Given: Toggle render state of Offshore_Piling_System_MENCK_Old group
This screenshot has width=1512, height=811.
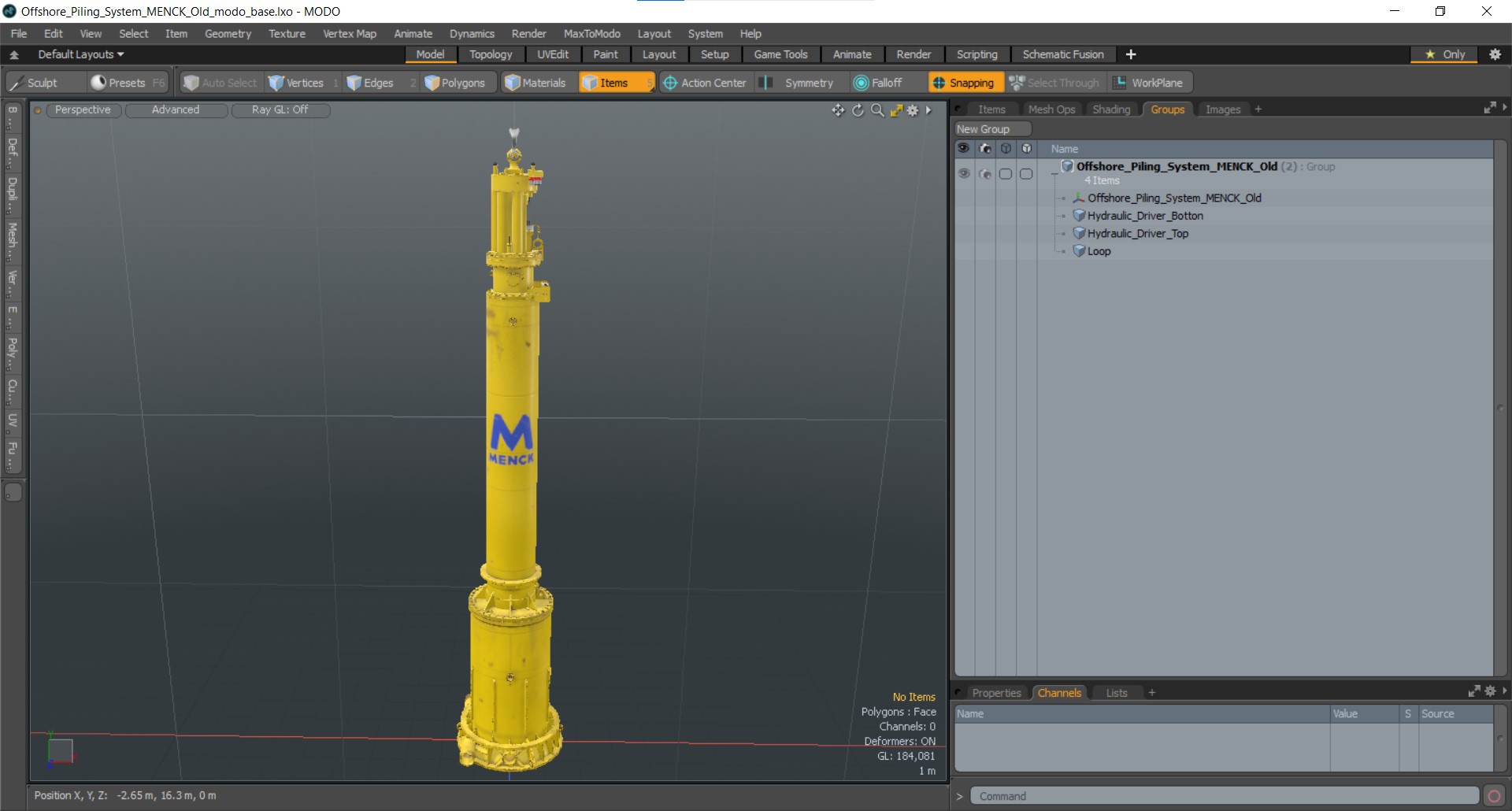Looking at the screenshot, I should pyautogui.click(x=985, y=174).
